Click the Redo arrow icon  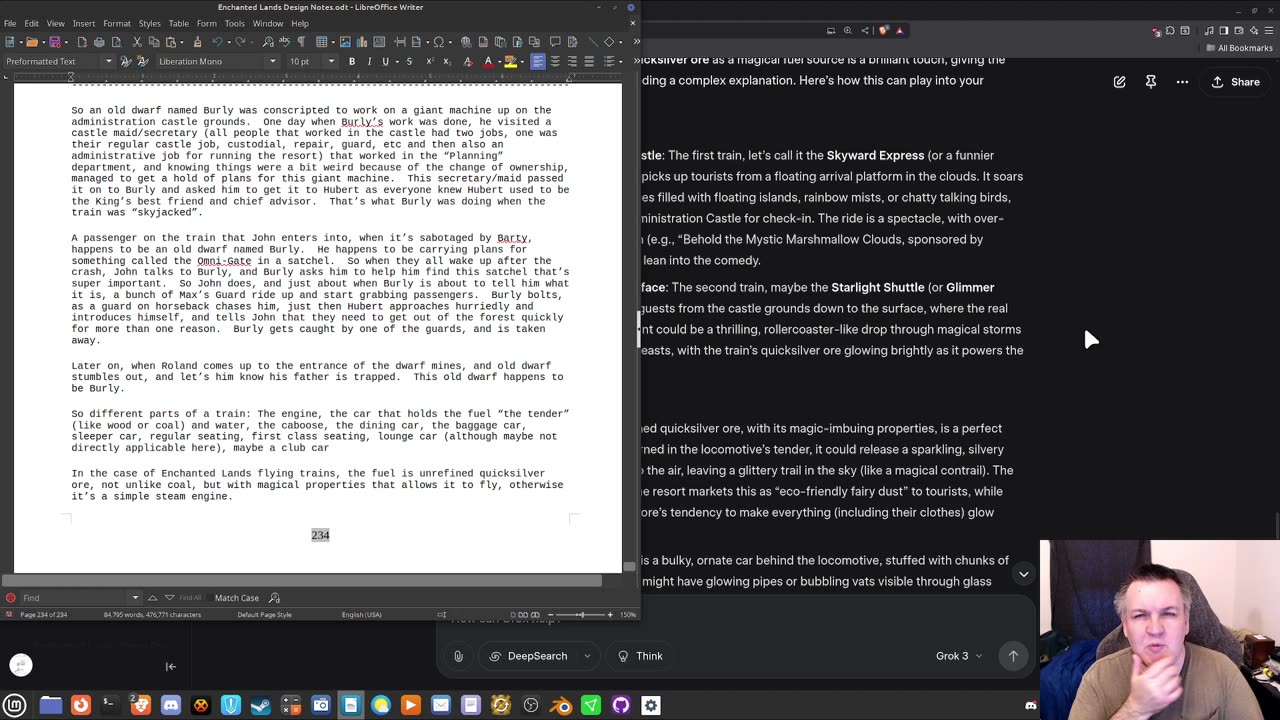240,42
